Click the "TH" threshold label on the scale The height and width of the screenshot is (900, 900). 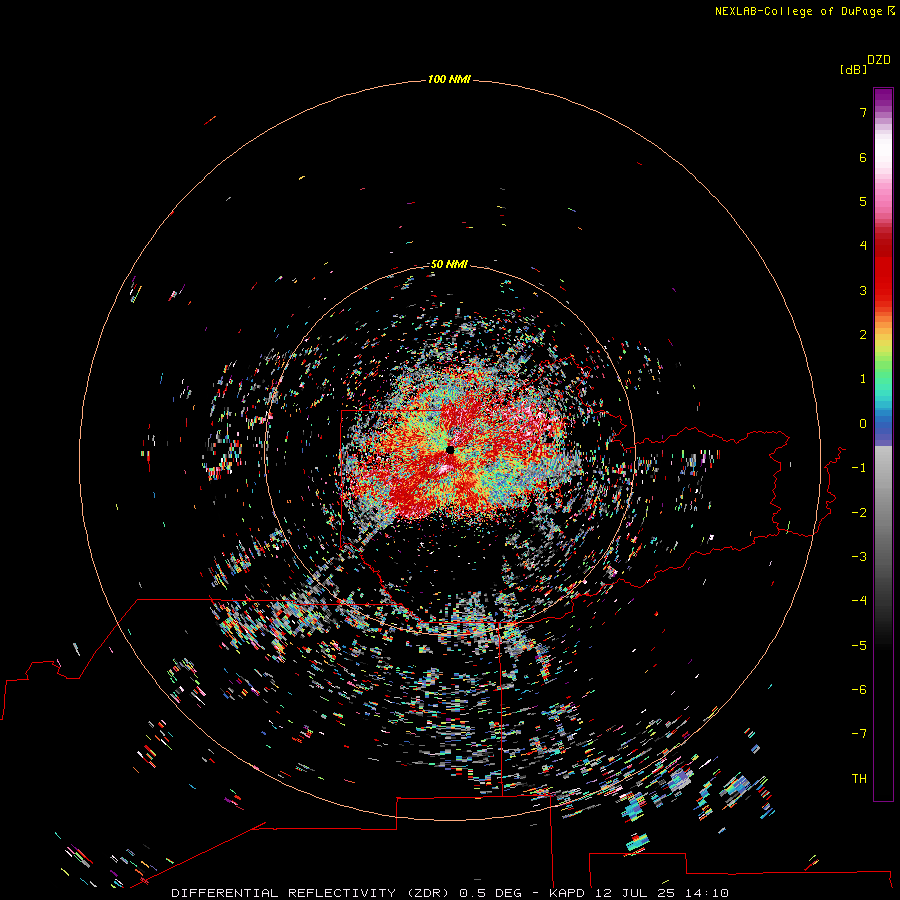pos(859,779)
